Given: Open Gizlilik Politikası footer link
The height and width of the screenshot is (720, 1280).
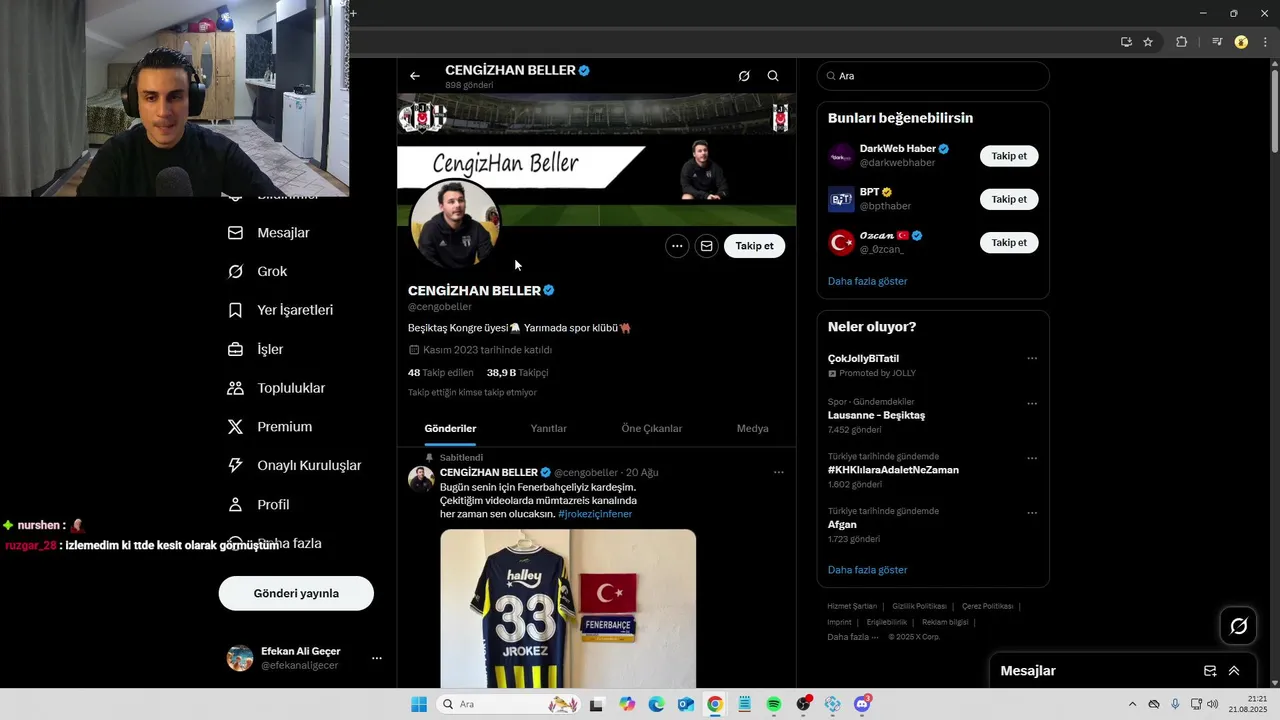Looking at the screenshot, I should pyautogui.click(x=919, y=606).
